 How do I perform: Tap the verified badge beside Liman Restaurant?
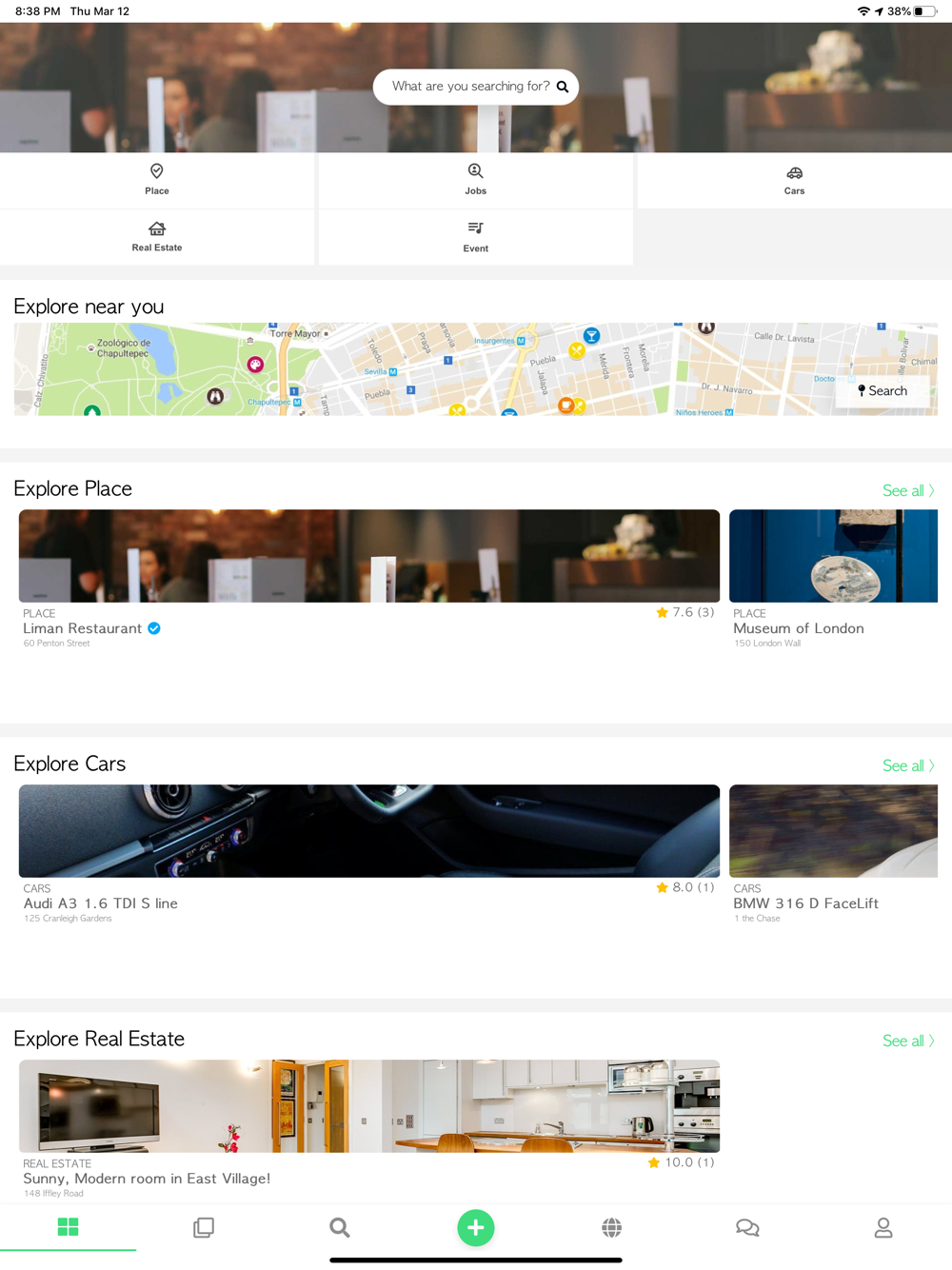click(x=154, y=628)
